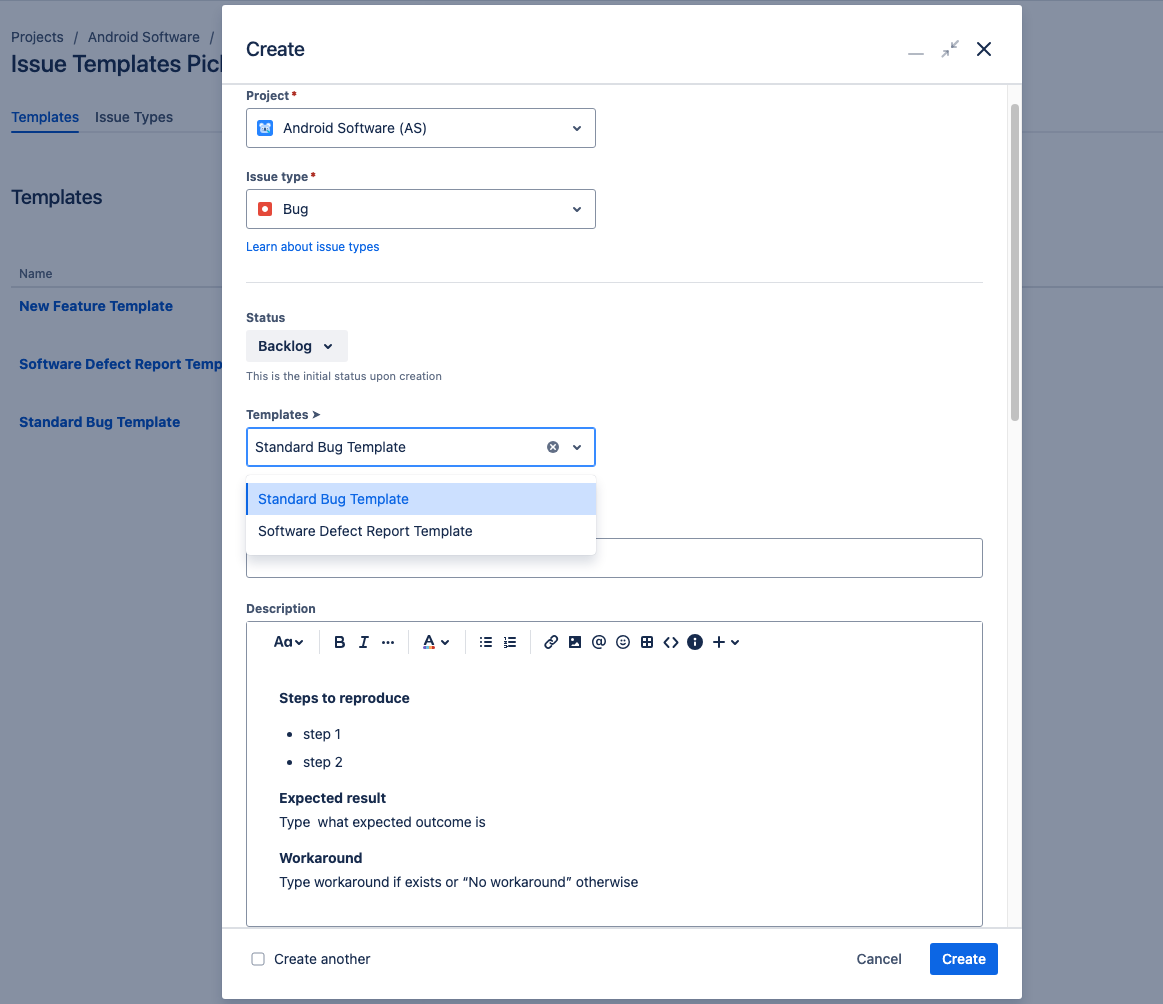The width and height of the screenshot is (1163, 1004).
Task: Switch to the Issue Types tab
Action: pyautogui.click(x=134, y=117)
